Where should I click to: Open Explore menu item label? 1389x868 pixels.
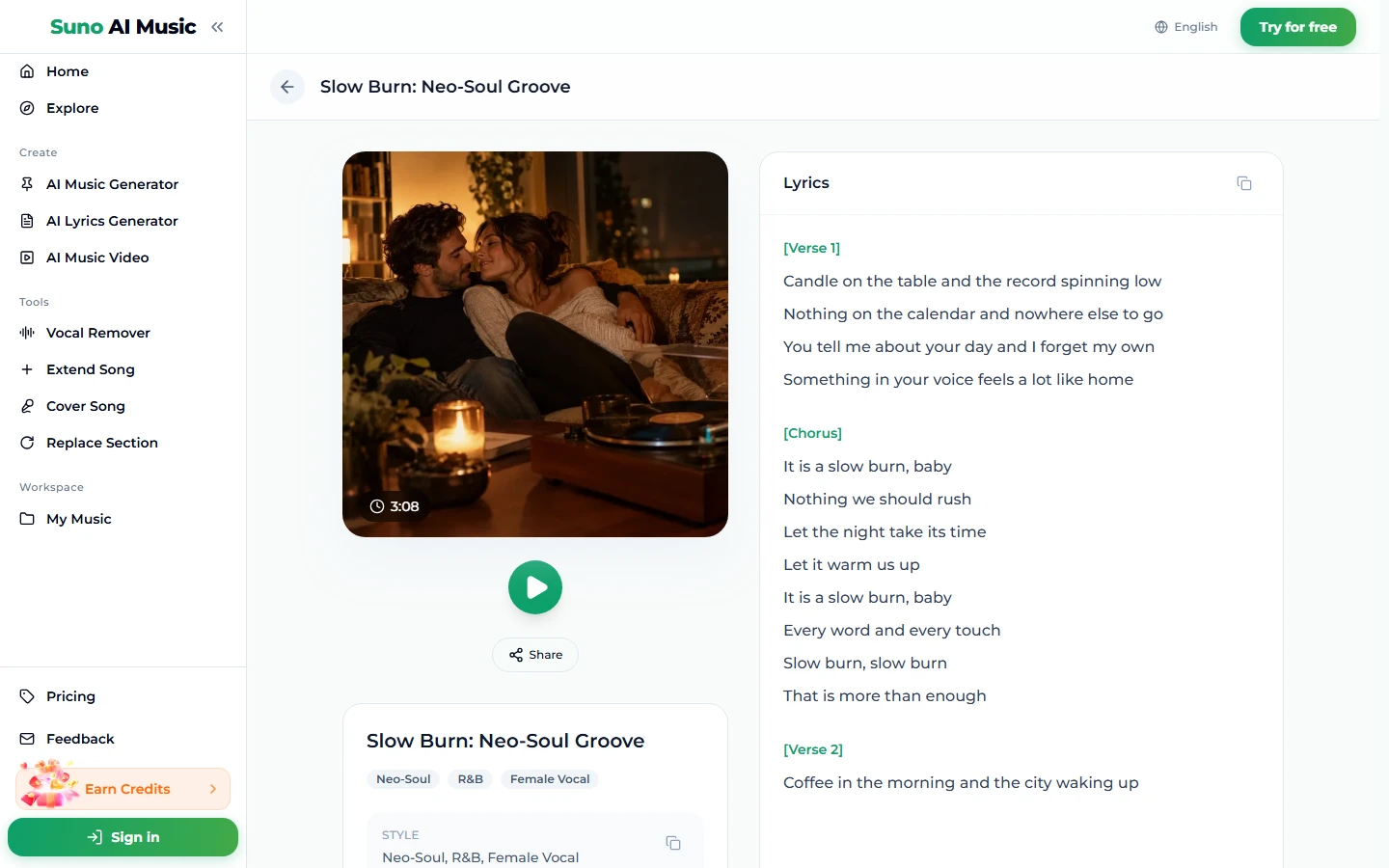[72, 108]
